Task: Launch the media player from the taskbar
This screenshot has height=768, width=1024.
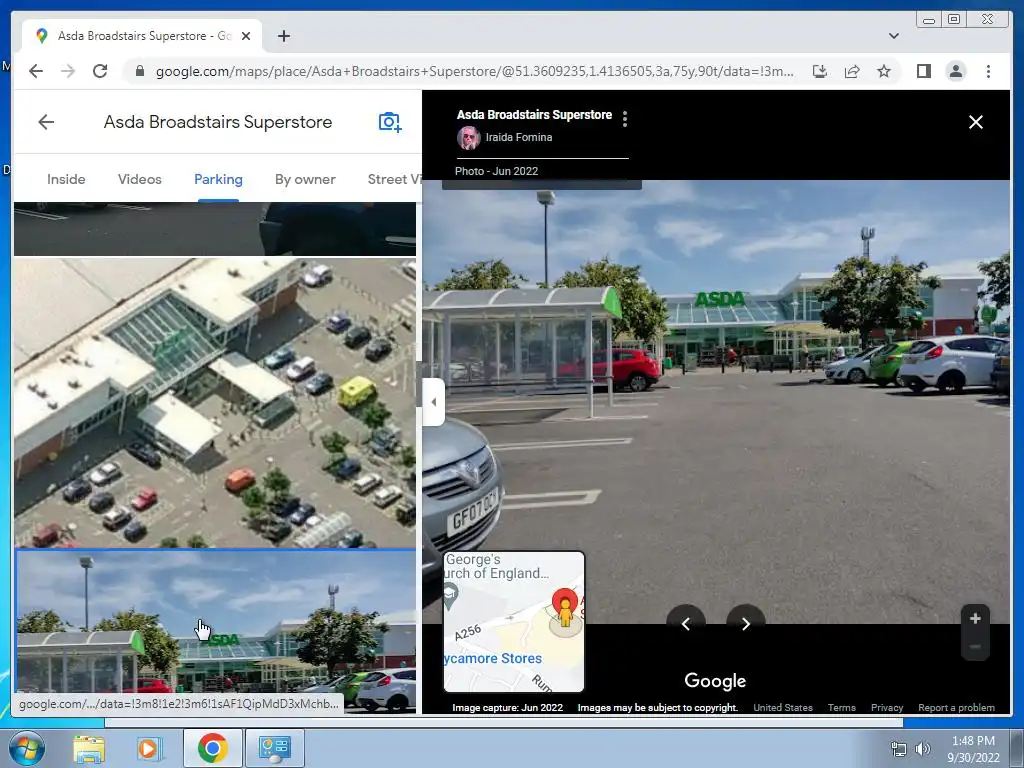Action: click(x=149, y=748)
